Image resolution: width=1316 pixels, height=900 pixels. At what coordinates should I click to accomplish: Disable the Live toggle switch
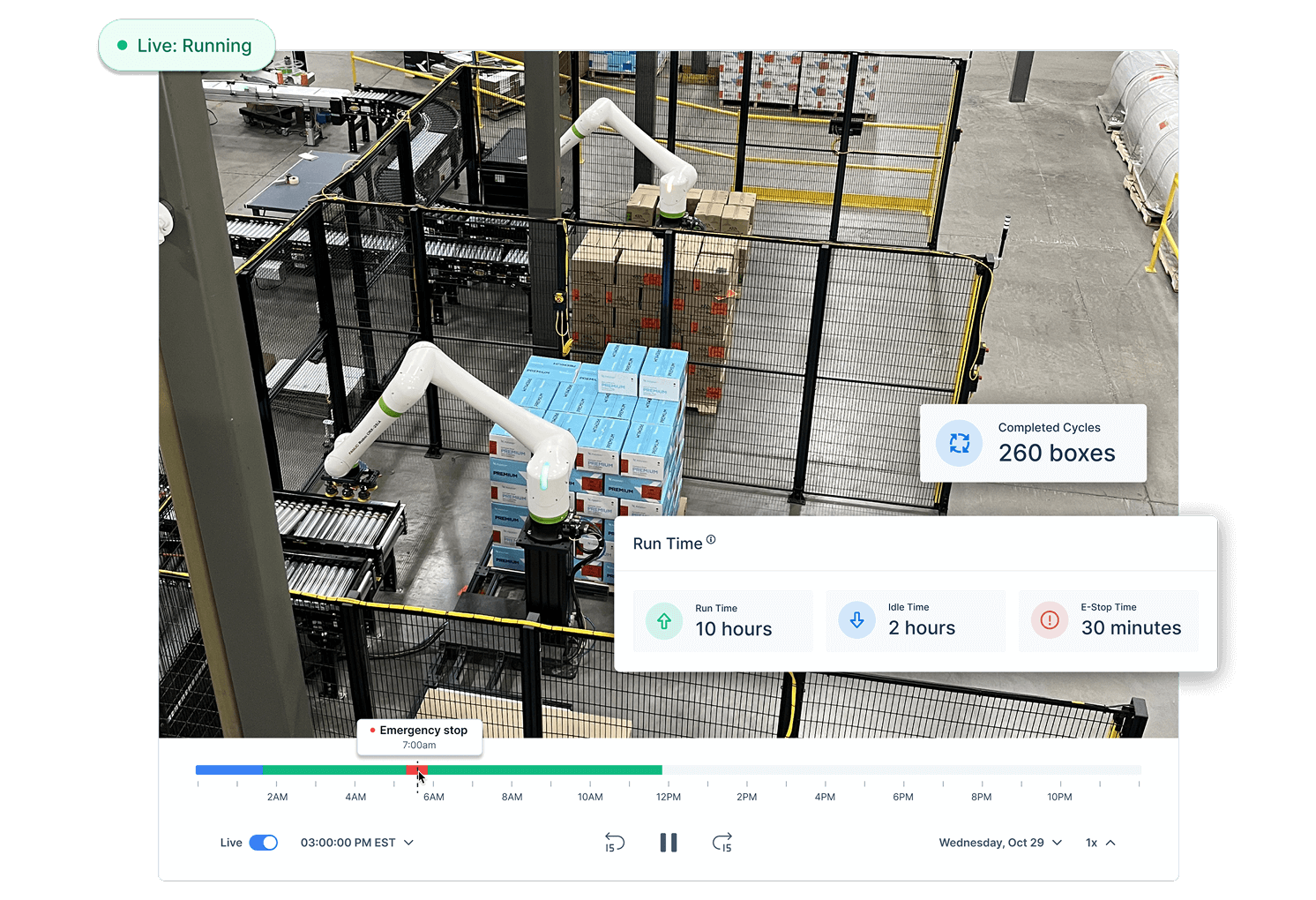[265, 843]
